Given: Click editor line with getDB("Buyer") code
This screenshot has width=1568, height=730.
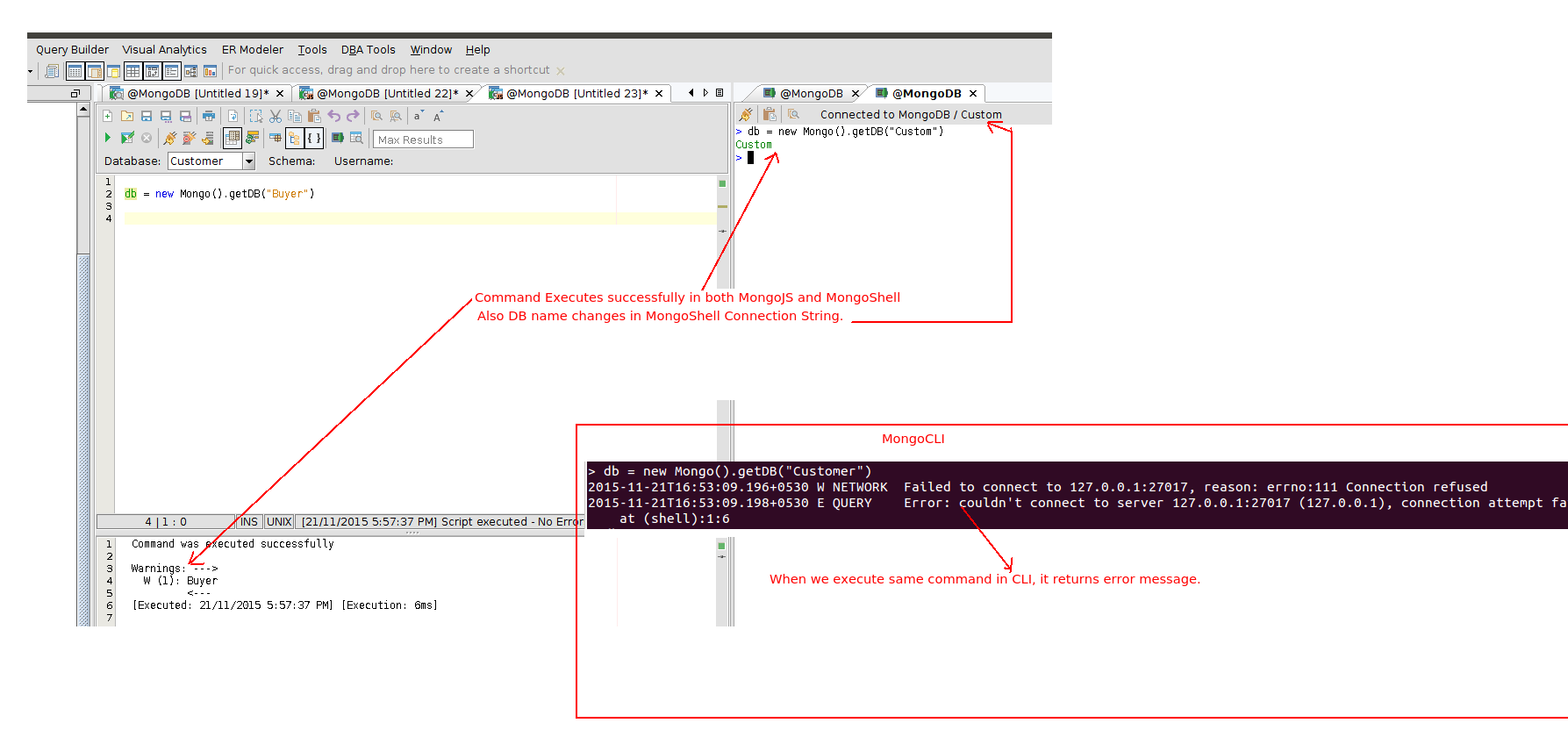Looking at the screenshot, I should tap(219, 194).
